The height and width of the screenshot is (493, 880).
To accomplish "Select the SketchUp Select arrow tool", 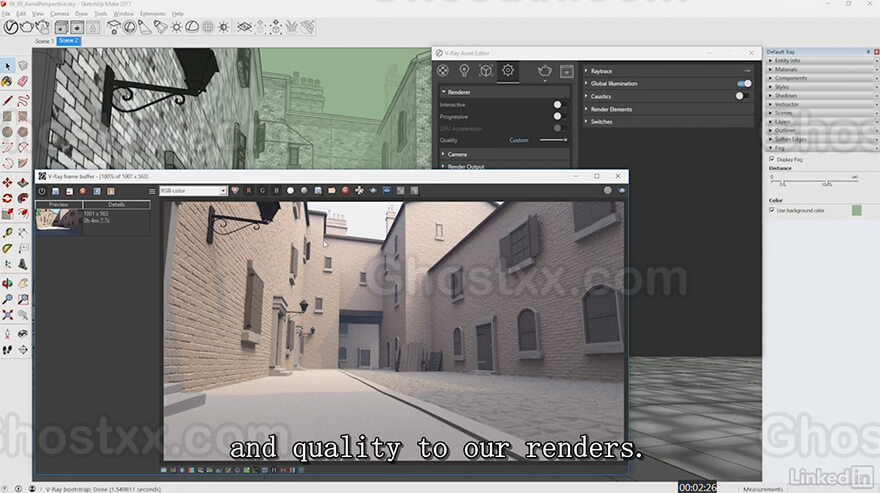I will point(7,66).
